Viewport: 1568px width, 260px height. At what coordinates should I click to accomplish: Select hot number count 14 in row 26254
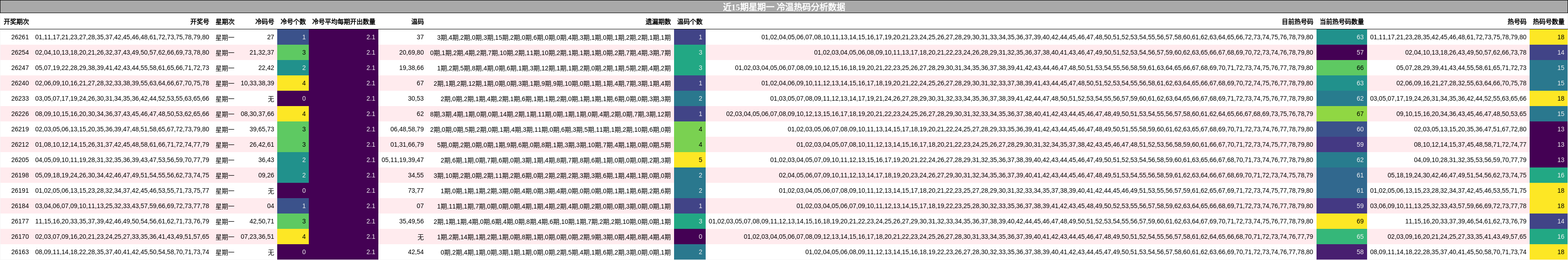point(1549,52)
